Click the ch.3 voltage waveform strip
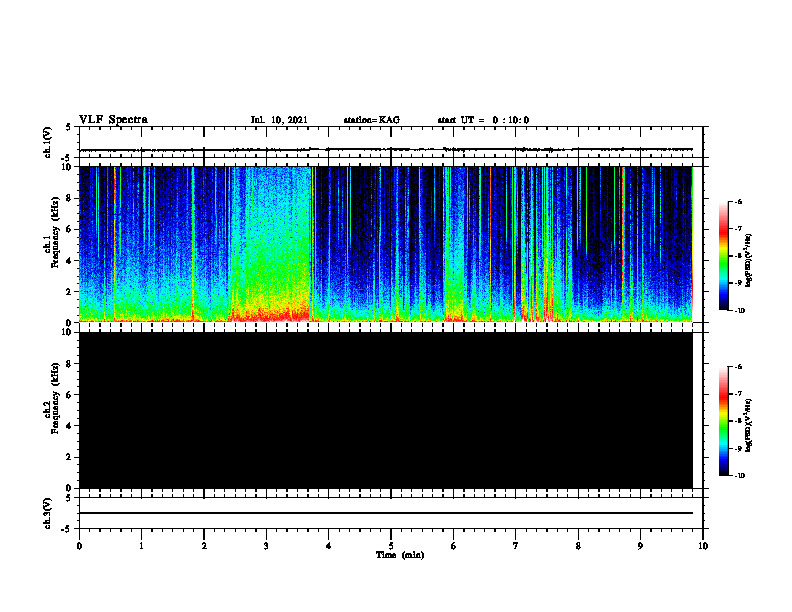The height and width of the screenshot is (612, 792). (391, 513)
